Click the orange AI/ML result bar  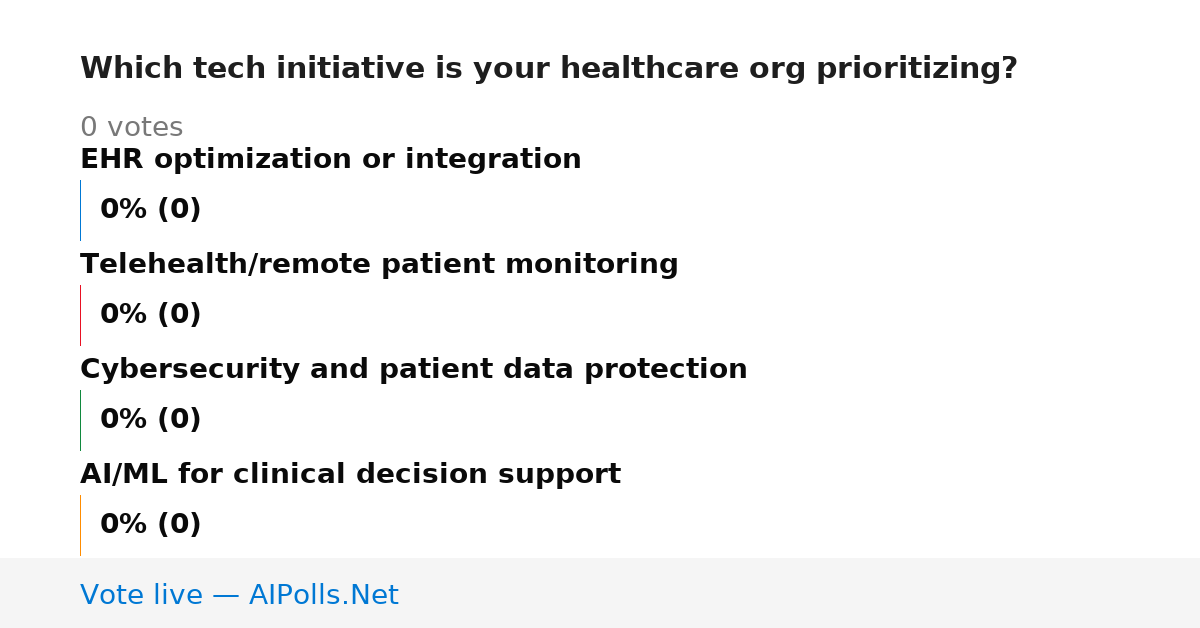(x=80, y=525)
